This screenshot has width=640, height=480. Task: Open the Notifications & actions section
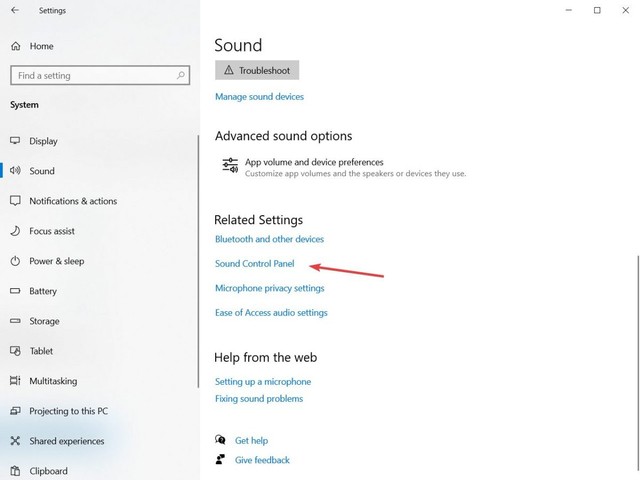click(73, 201)
